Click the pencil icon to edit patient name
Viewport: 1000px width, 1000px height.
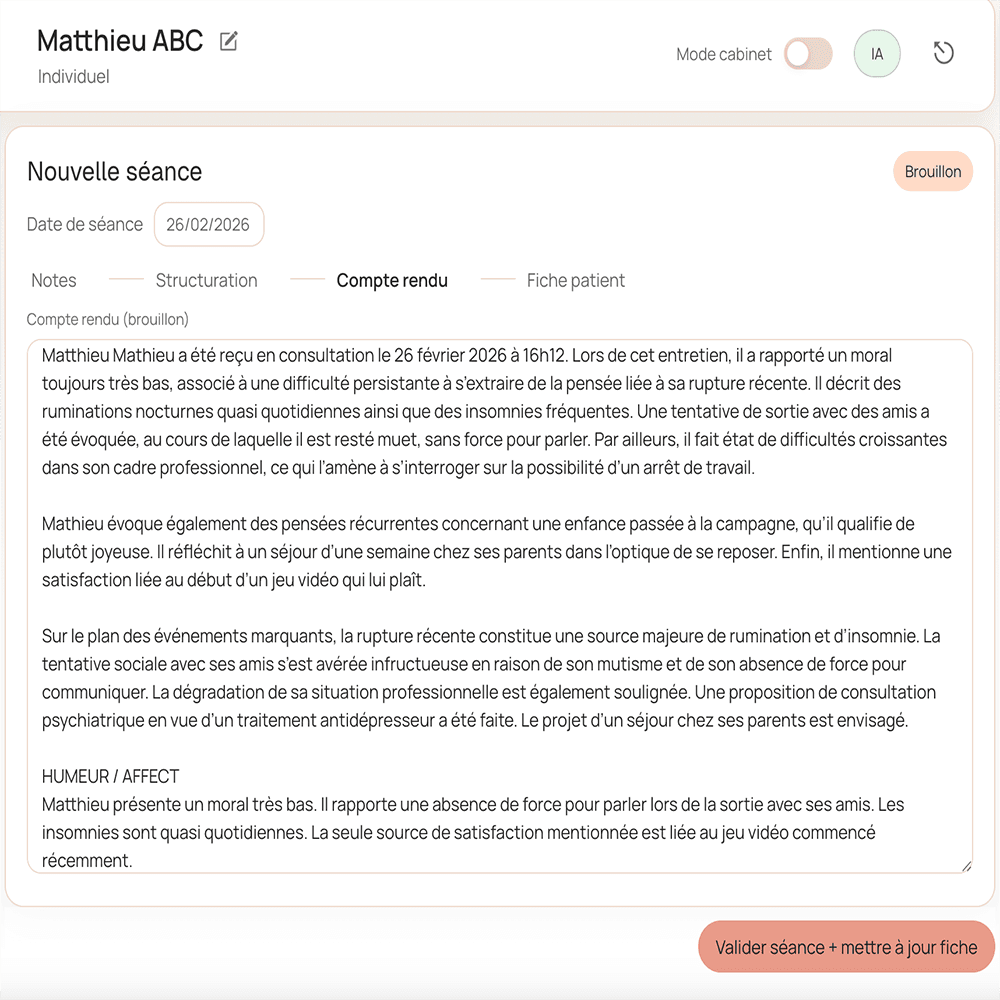229,41
